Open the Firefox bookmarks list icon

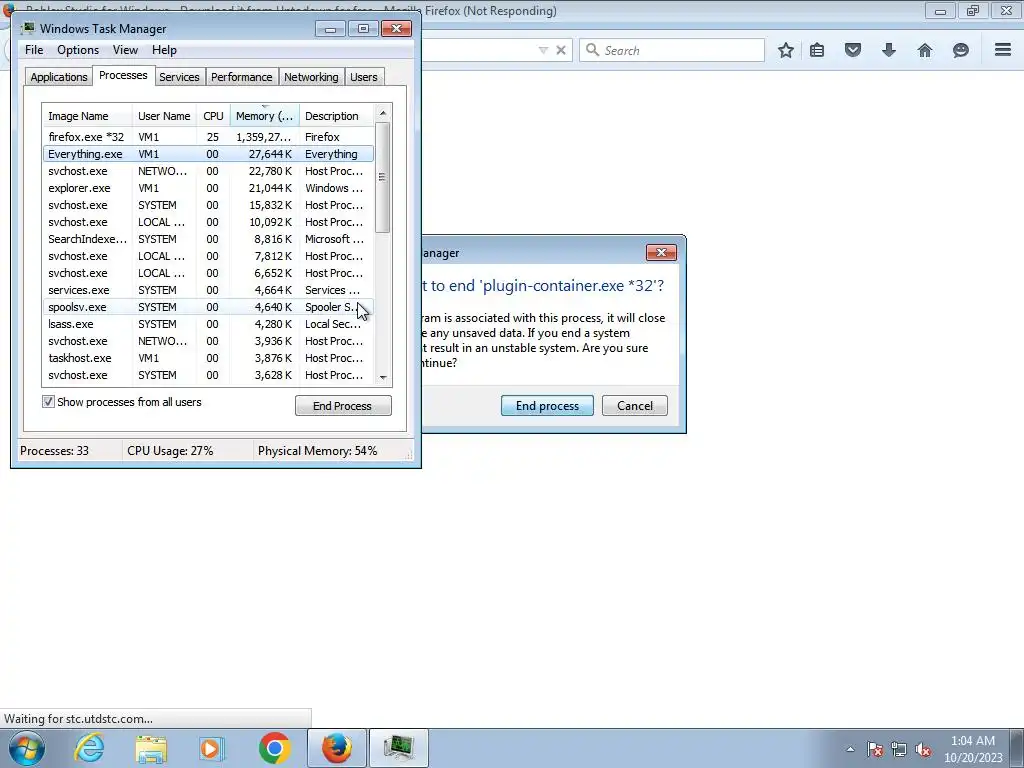tap(817, 50)
